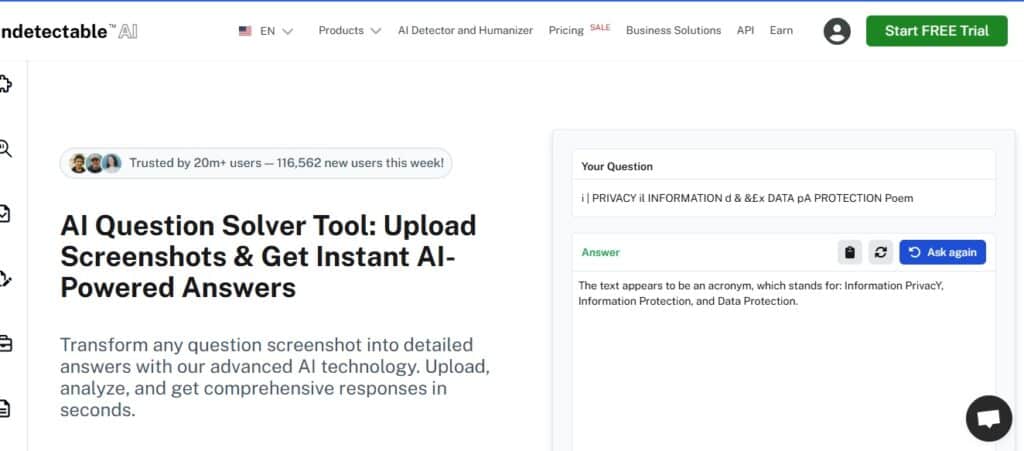Click the Ask again button

click(x=942, y=252)
